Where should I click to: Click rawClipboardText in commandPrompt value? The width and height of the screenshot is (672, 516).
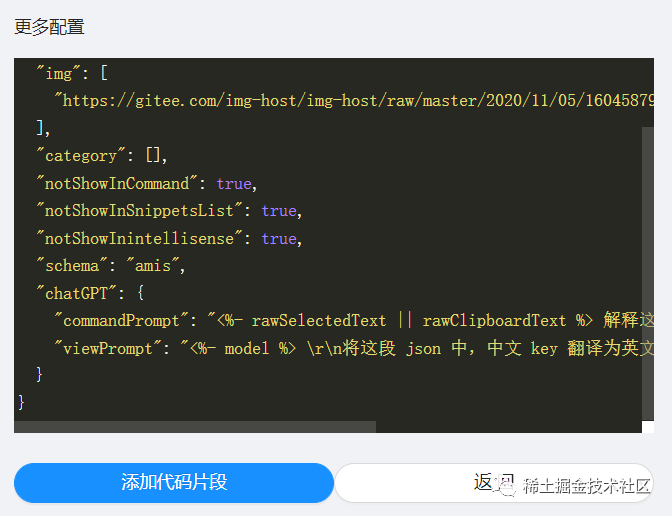coord(494,321)
